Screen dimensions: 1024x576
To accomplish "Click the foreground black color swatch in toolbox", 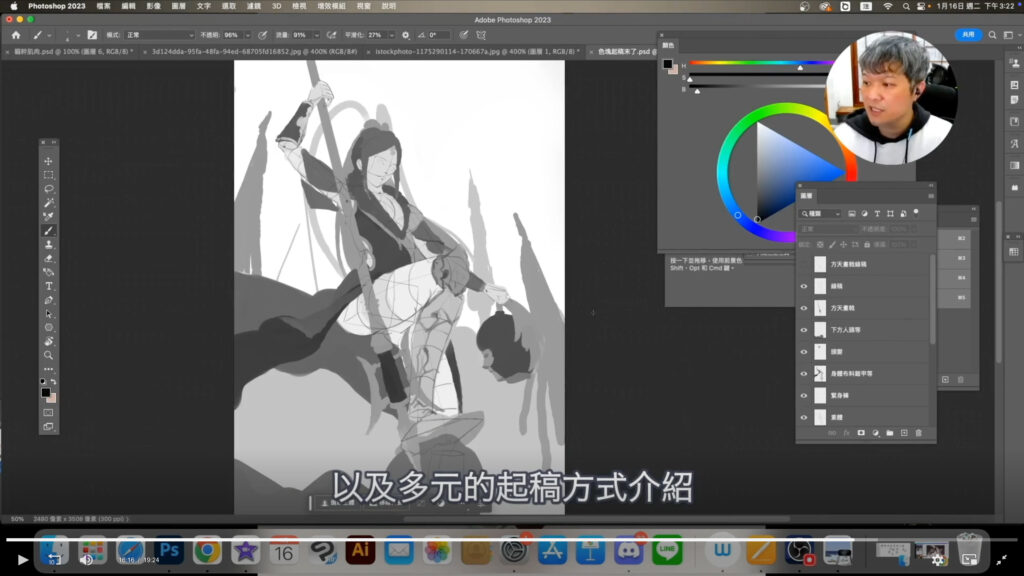I will (46, 392).
